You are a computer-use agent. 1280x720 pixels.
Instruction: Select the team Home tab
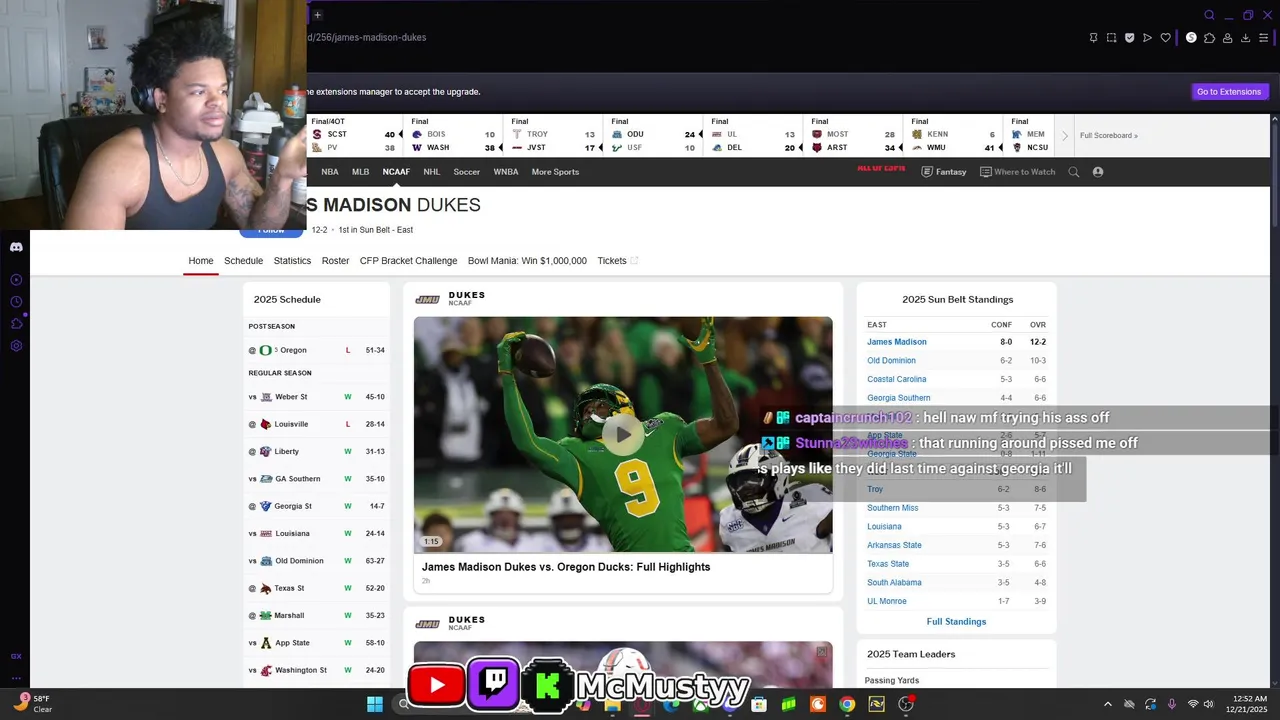[201, 261]
